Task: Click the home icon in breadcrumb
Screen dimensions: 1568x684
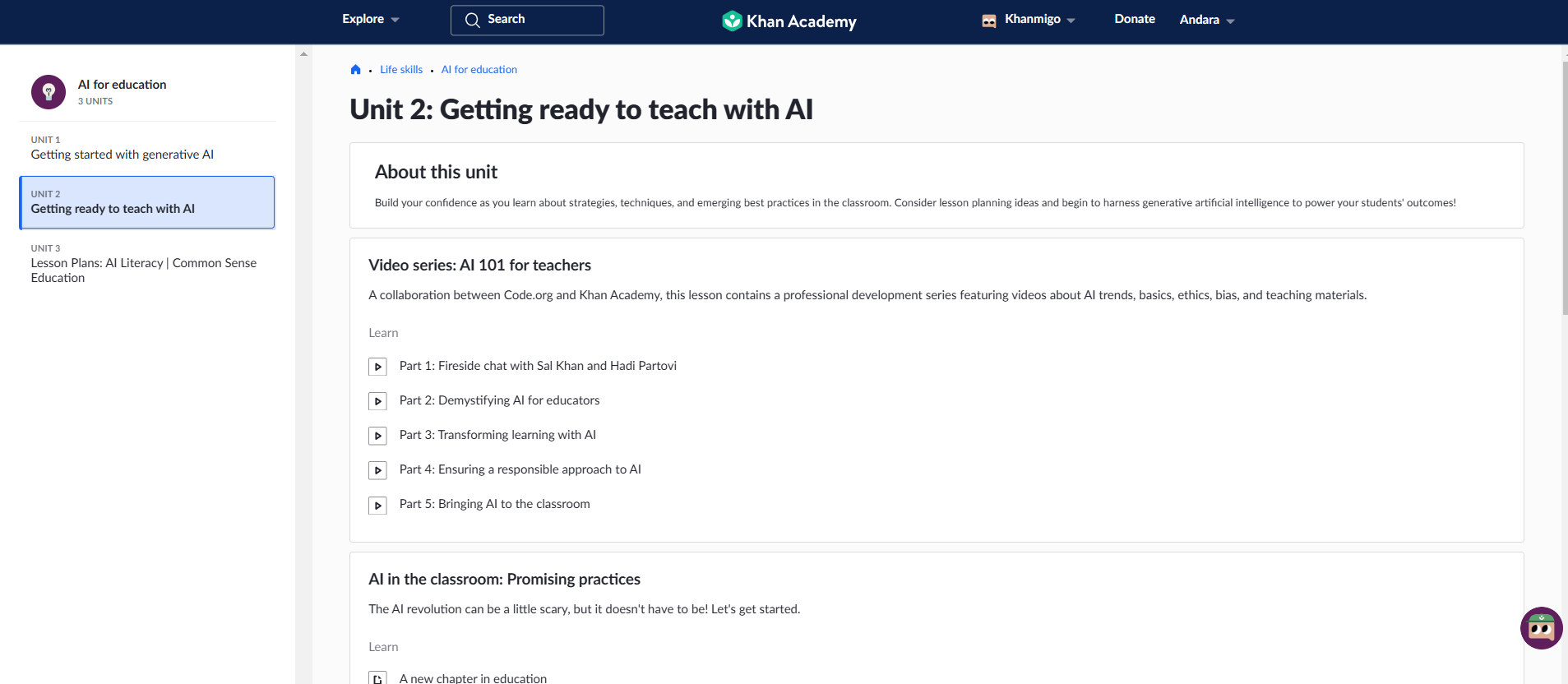Action: pos(355,70)
